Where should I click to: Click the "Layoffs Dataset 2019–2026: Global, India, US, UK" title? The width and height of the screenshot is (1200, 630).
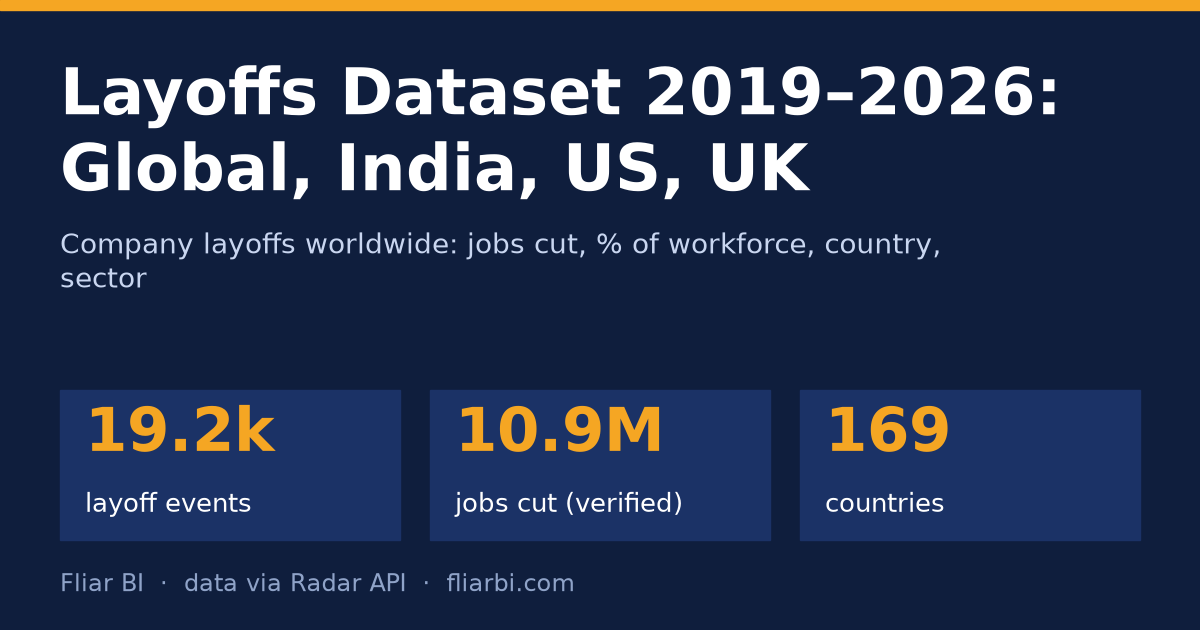point(560,132)
